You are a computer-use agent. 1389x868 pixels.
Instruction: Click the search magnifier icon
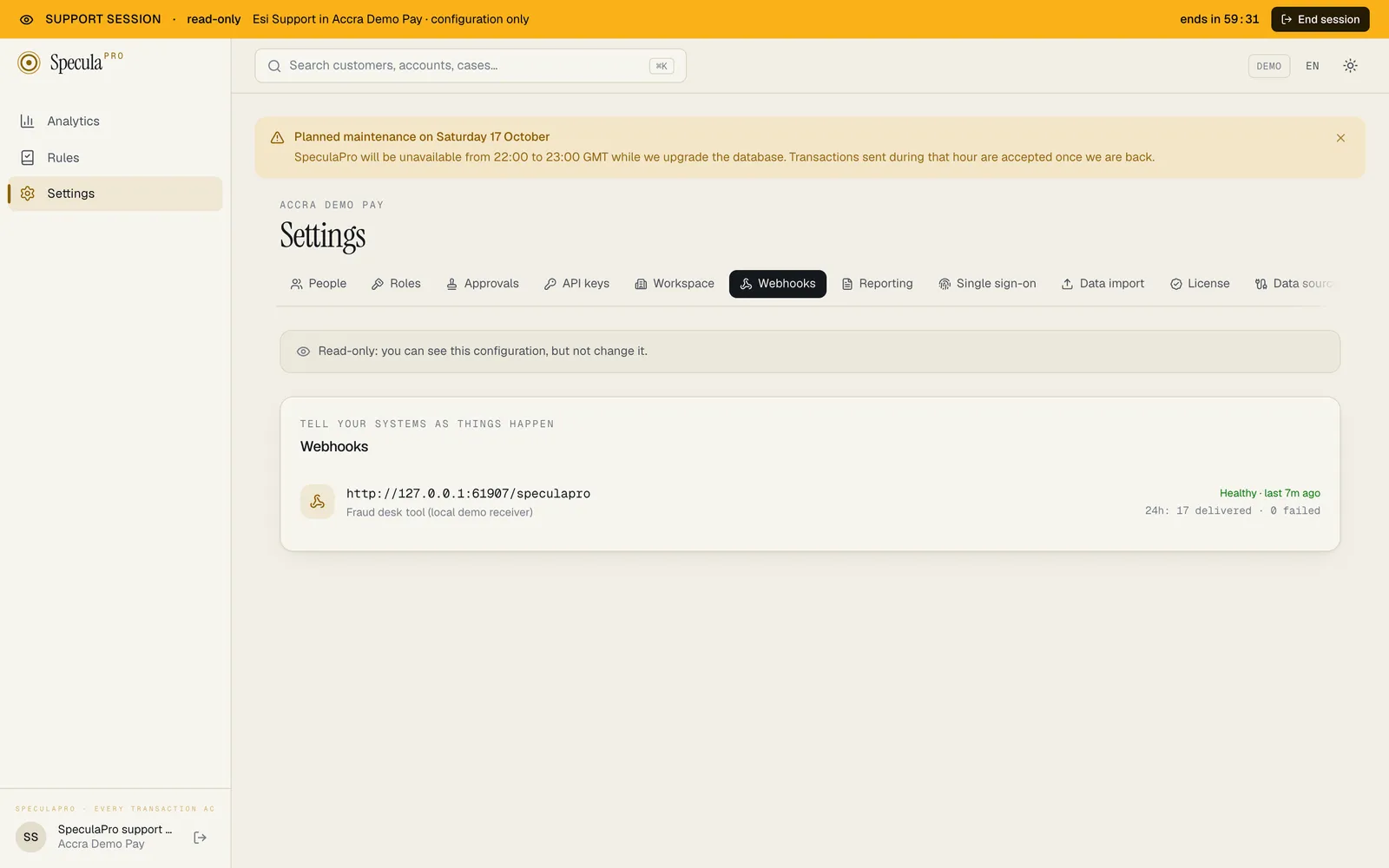pyautogui.click(x=274, y=66)
